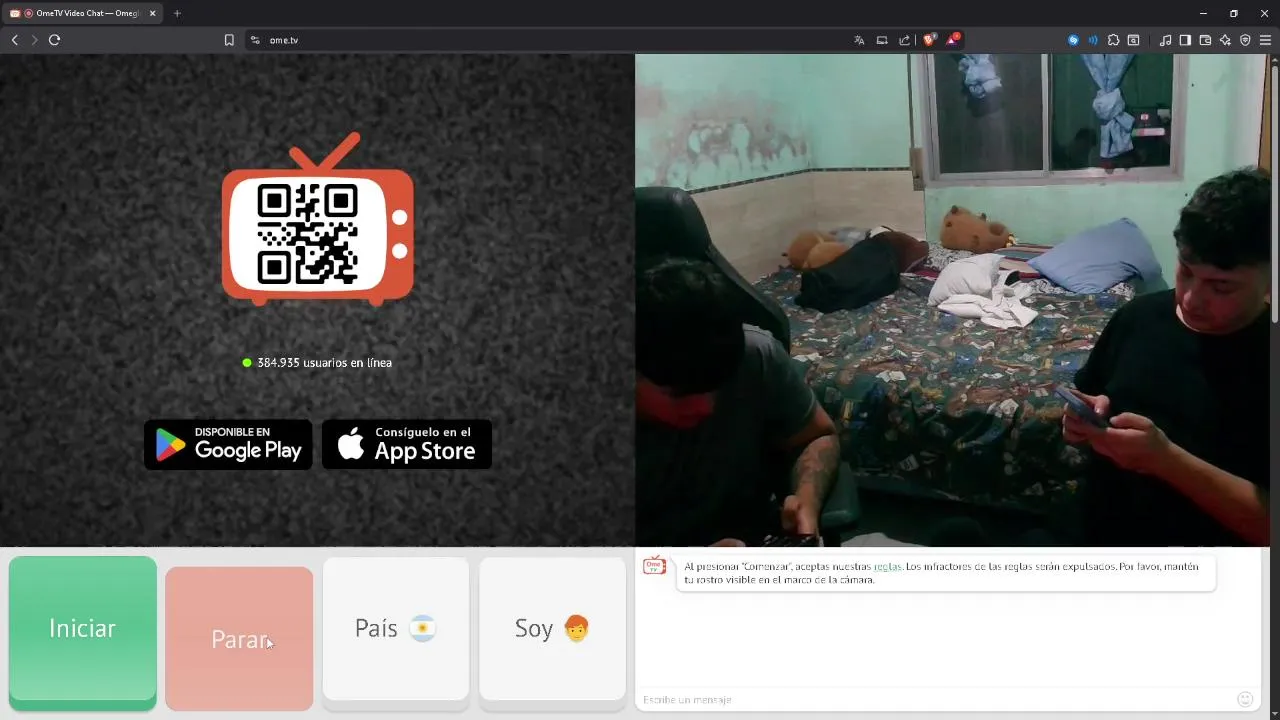Screen dimensions: 1280x720
Task: Open the extensions puzzle menu
Action: pyautogui.click(x=1113, y=40)
